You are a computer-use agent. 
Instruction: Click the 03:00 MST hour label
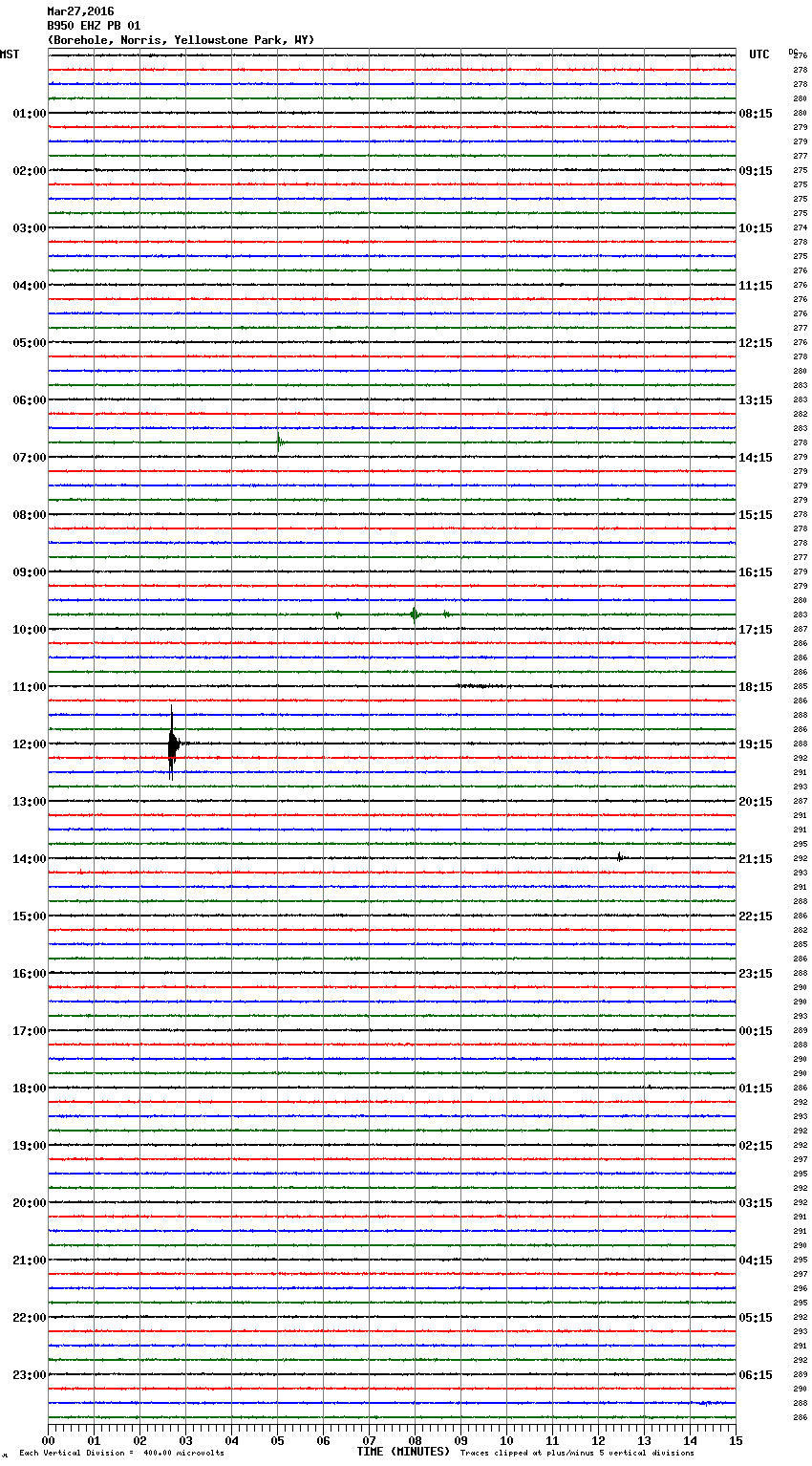(29, 228)
